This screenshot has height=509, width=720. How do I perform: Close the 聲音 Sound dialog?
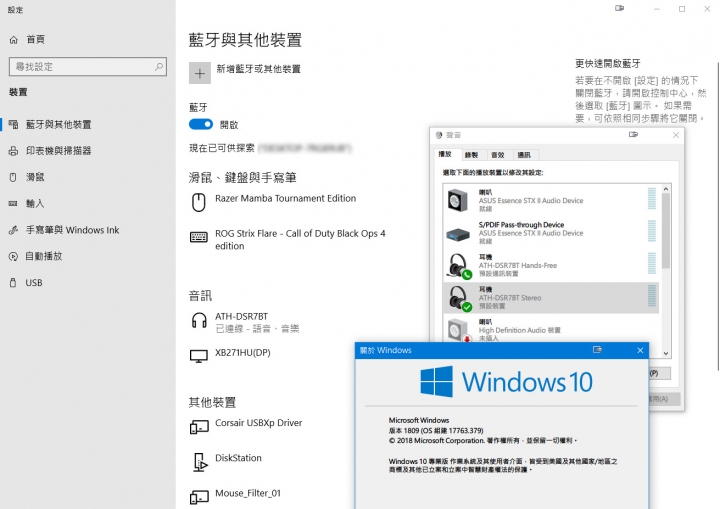tap(676, 135)
